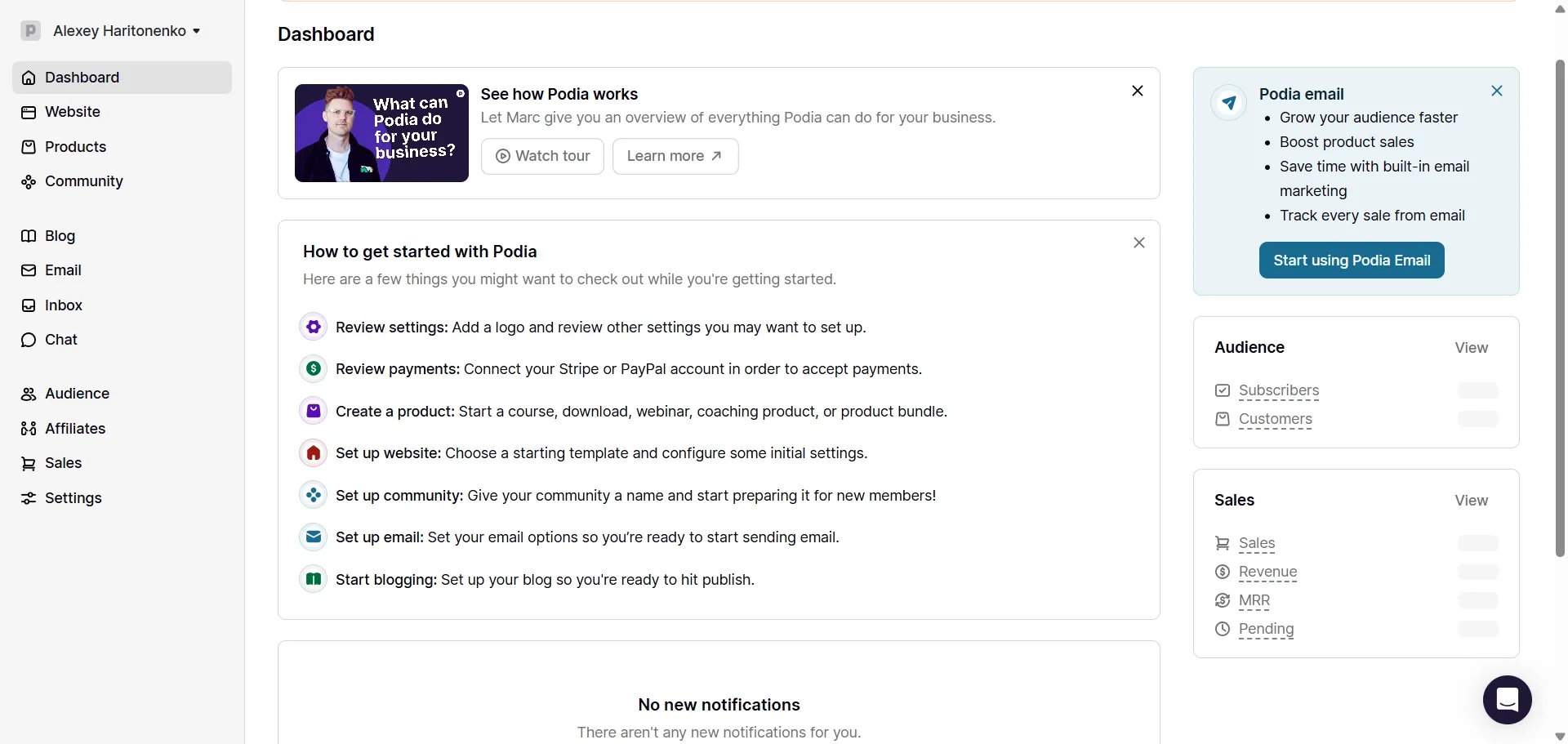Viewport: 1568px width, 744px height.
Task: Click the Set up email envelope icon
Action: (x=314, y=537)
